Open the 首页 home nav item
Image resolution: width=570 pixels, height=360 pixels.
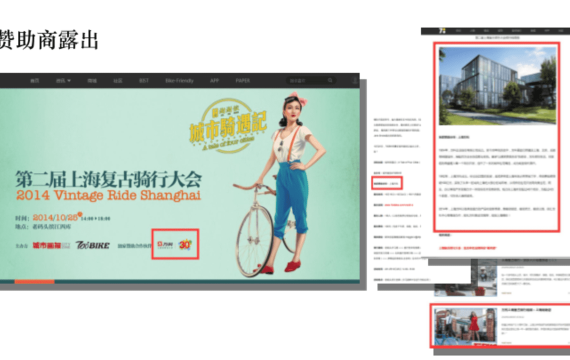pyautogui.click(x=35, y=81)
